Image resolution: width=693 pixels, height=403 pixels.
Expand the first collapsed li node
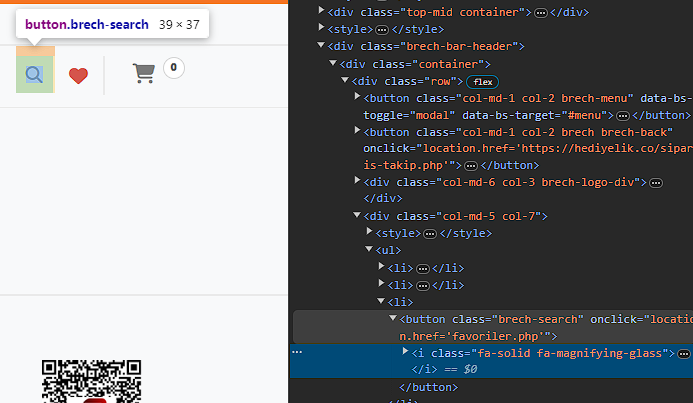pyautogui.click(x=381, y=266)
